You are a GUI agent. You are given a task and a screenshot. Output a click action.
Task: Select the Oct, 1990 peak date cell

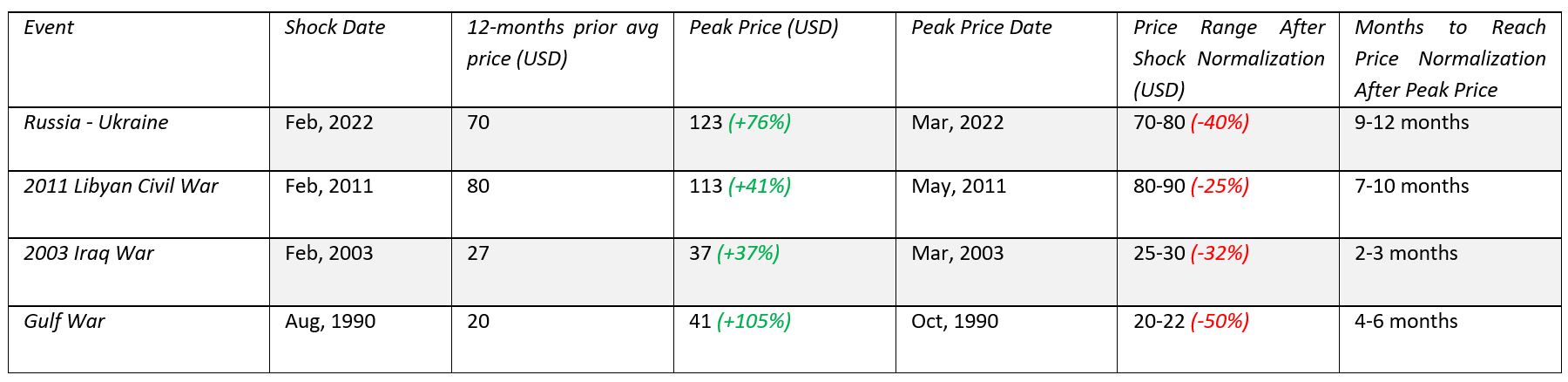pos(955,322)
